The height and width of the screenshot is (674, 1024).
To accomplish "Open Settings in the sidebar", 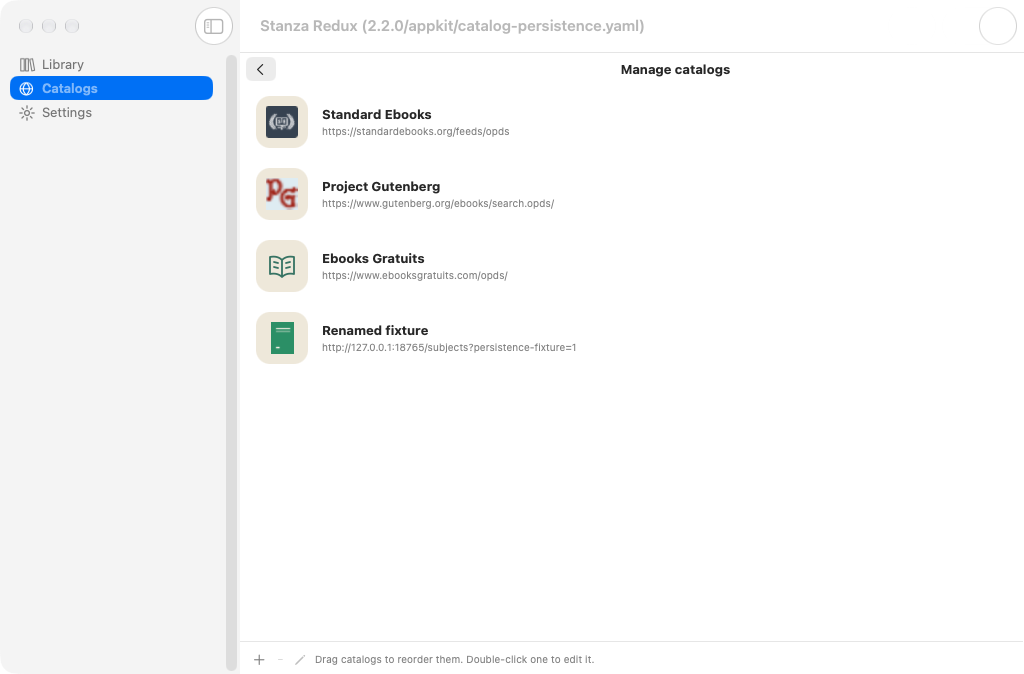I will click(111, 112).
